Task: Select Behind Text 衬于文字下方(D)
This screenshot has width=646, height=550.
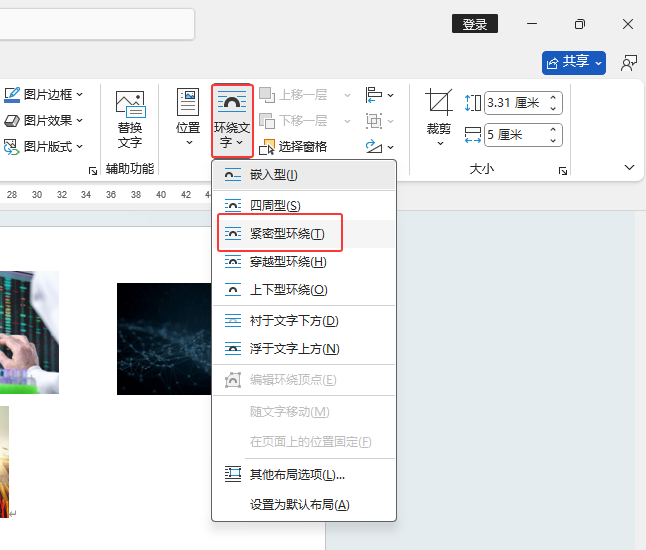Action: click(x=304, y=321)
